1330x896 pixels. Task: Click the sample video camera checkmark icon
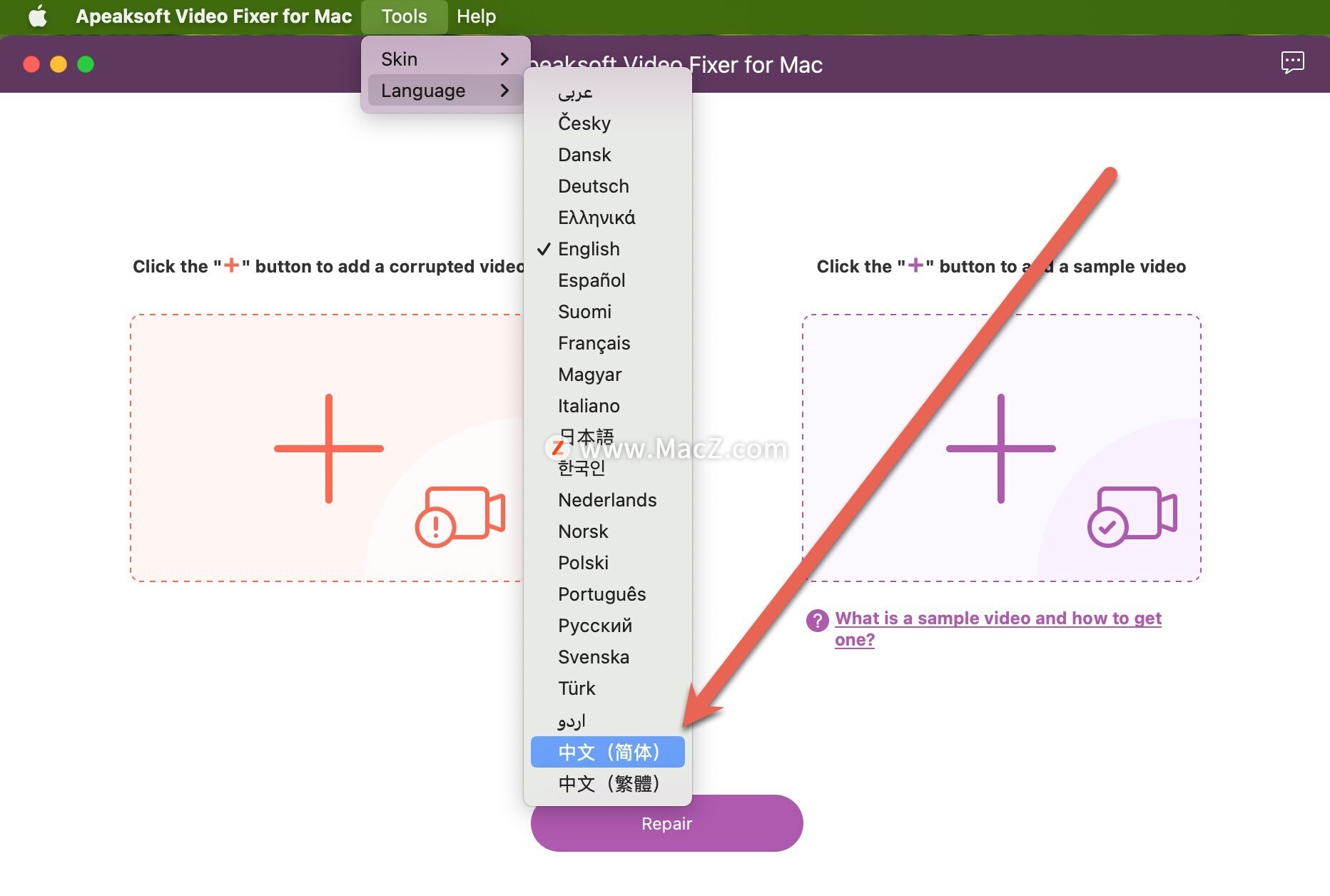[x=1132, y=516]
